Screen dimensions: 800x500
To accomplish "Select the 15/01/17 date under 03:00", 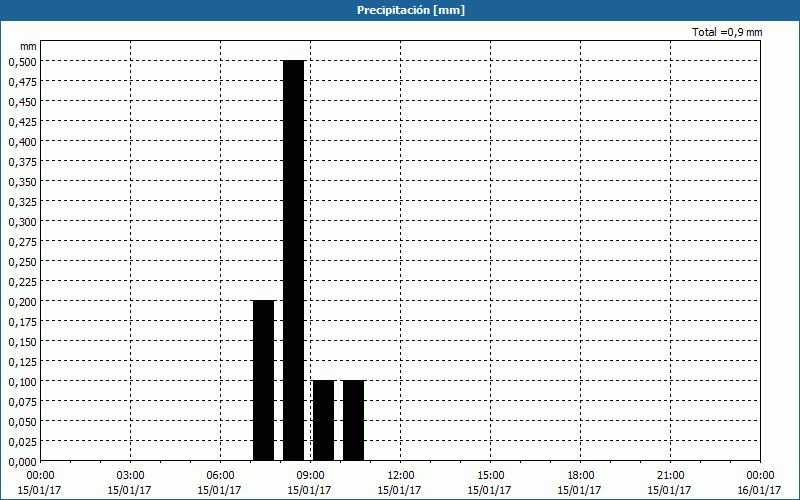I will 130,490.
